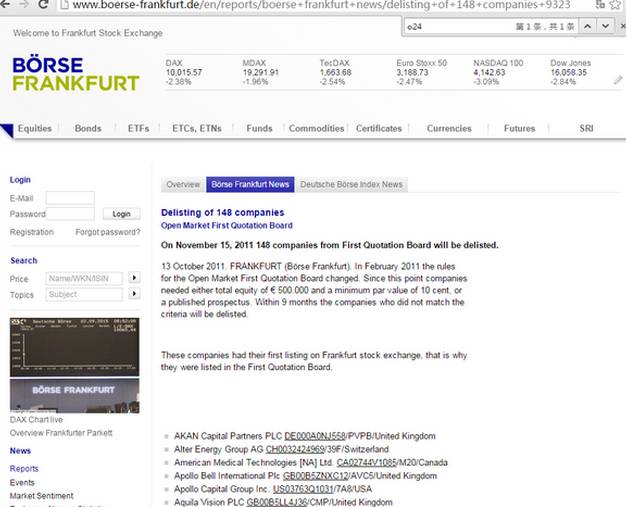Open the DAX chart thumbnail image
The image size is (626, 507).
pyautogui.click(x=75, y=347)
